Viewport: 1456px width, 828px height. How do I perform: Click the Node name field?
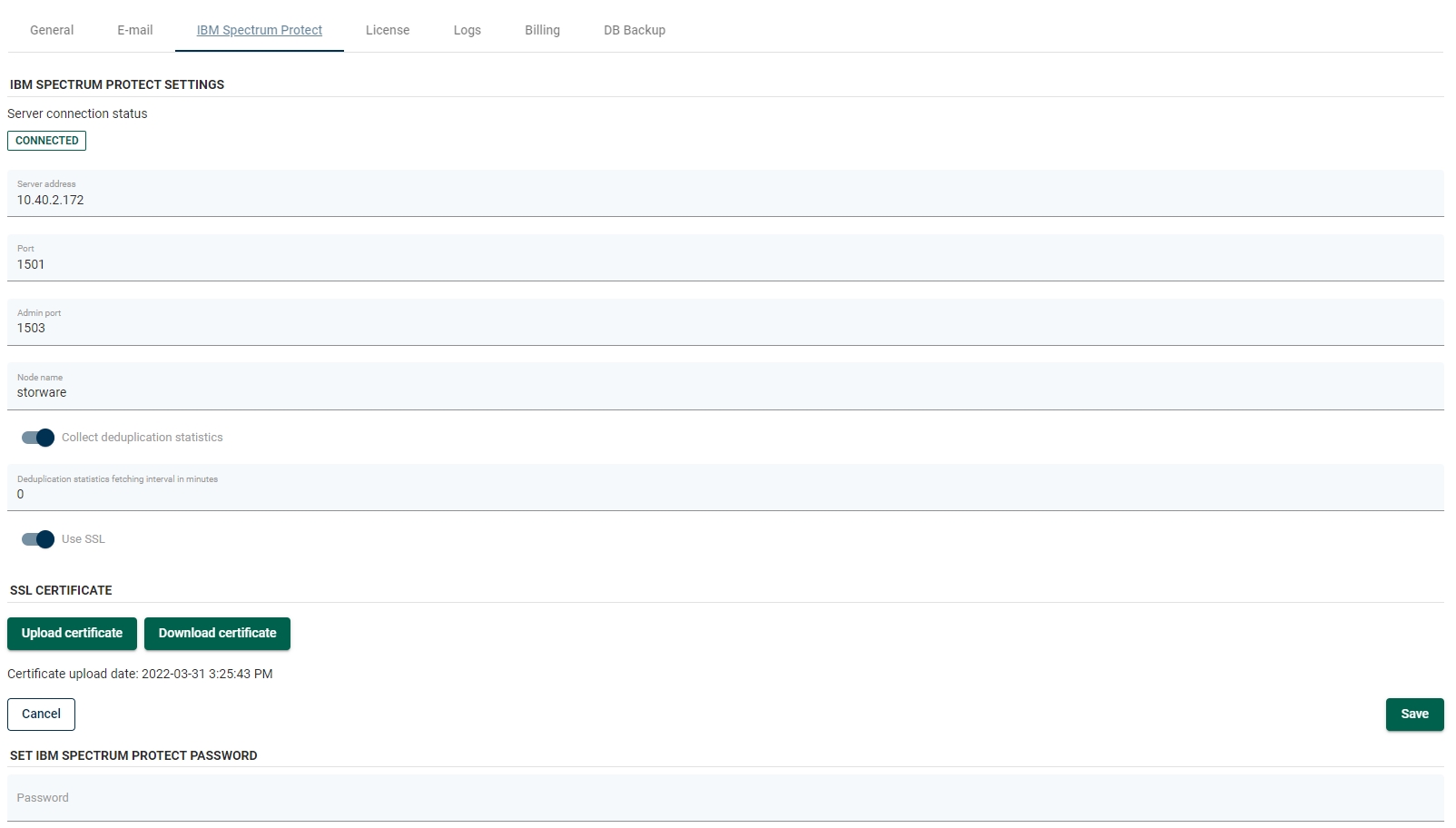724,392
